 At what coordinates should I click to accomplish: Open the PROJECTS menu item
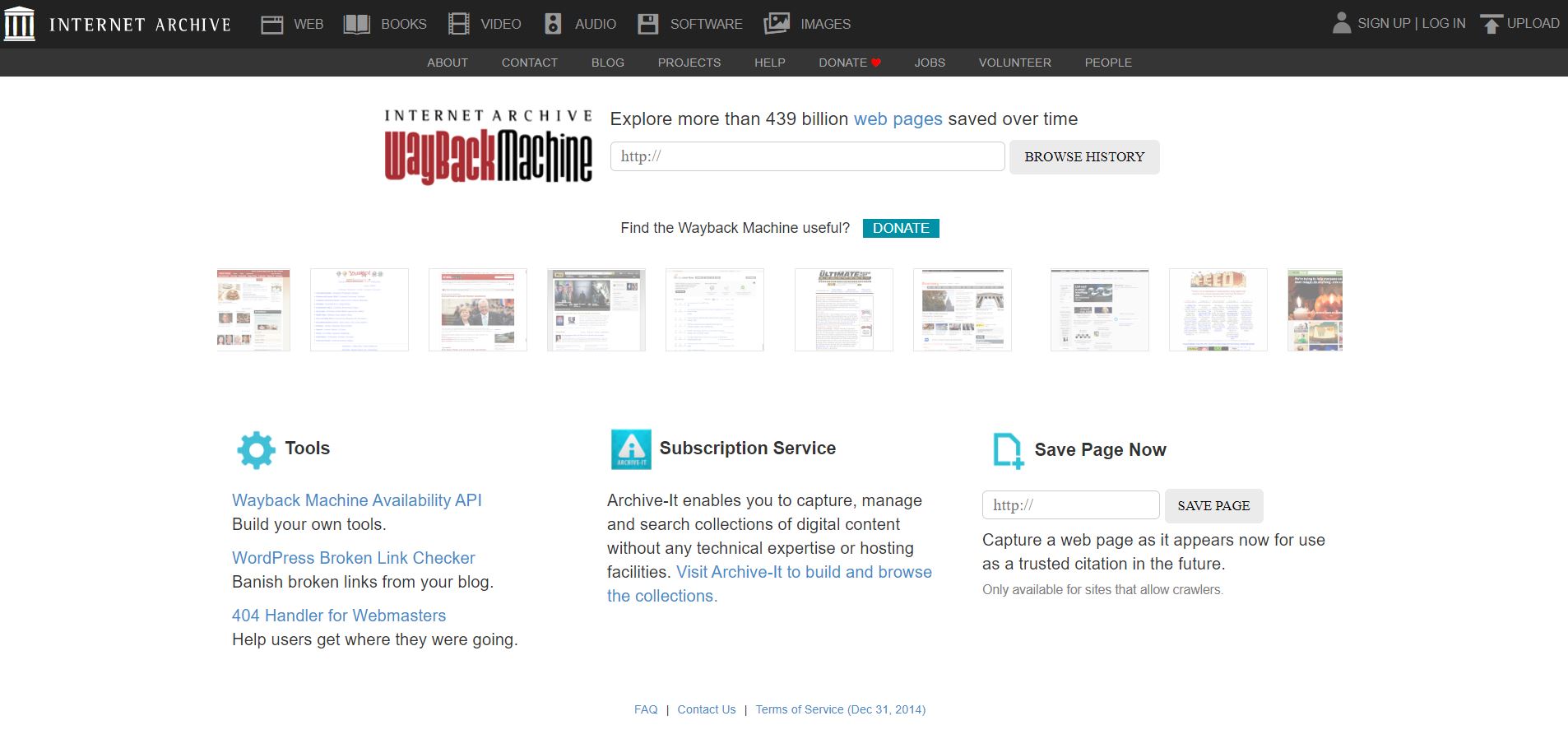pyautogui.click(x=689, y=63)
